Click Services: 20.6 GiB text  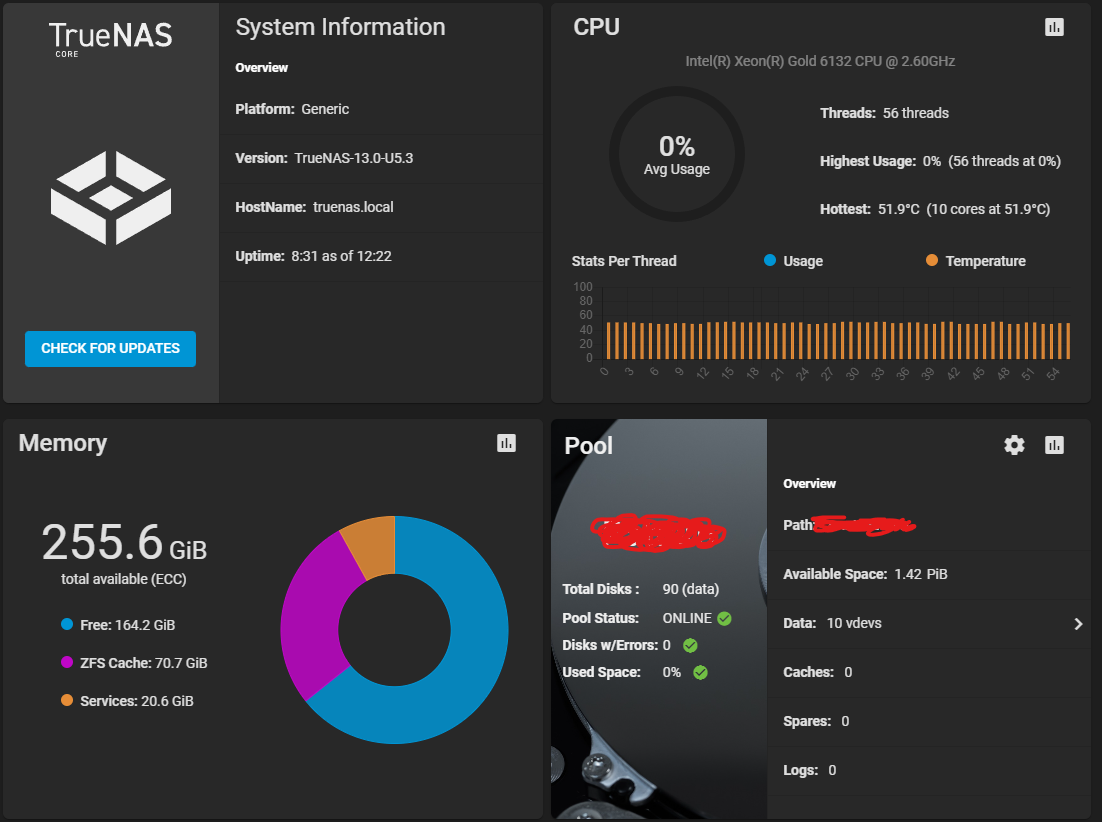(136, 700)
